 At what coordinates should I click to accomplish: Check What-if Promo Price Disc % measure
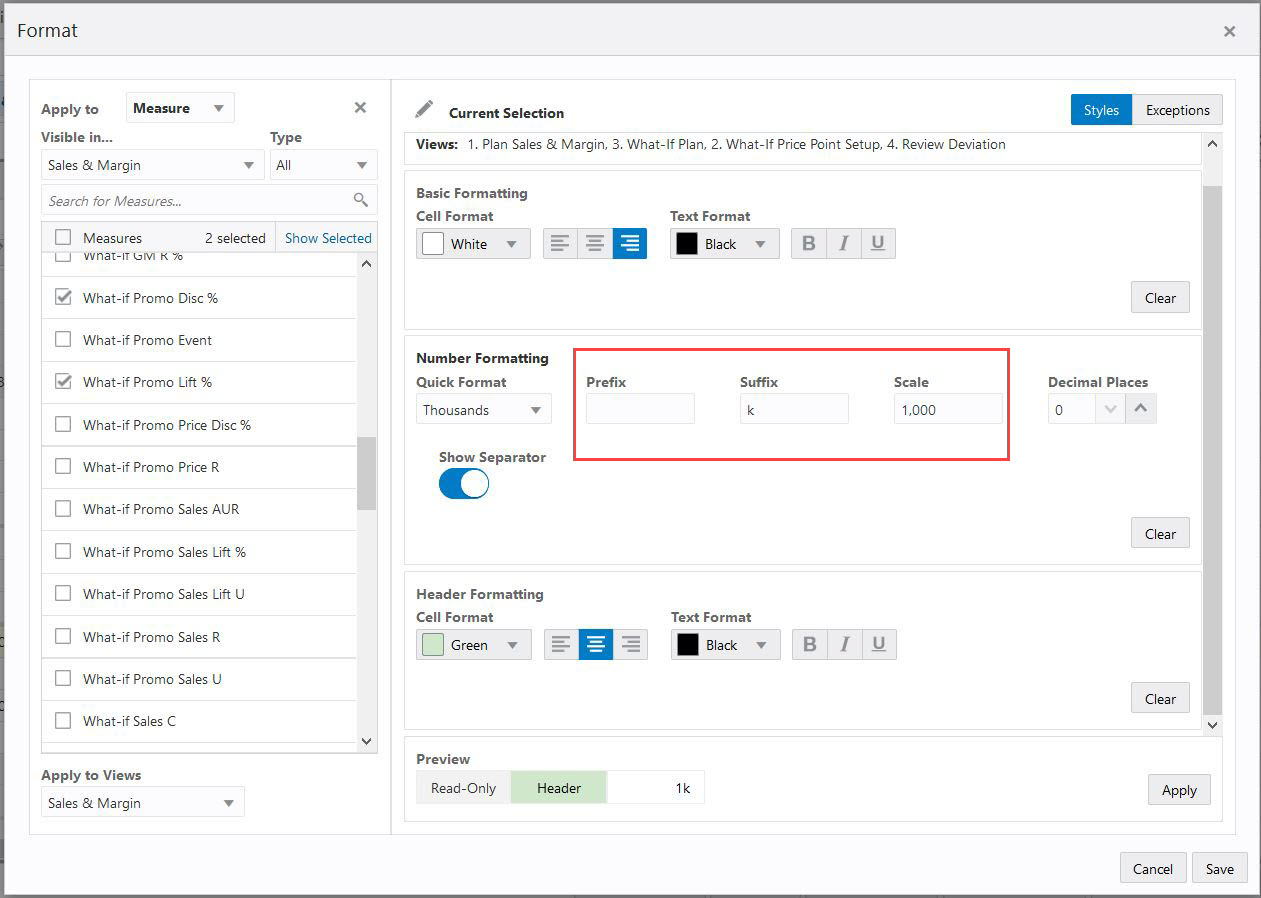(63, 424)
